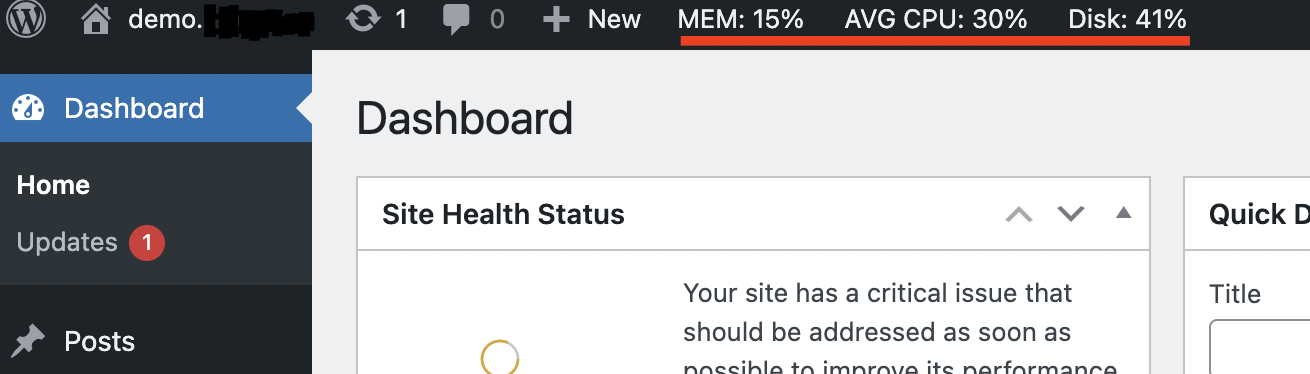Click the Dashboard gauge icon in sidebar
This screenshot has width=1310, height=374.
coord(29,108)
